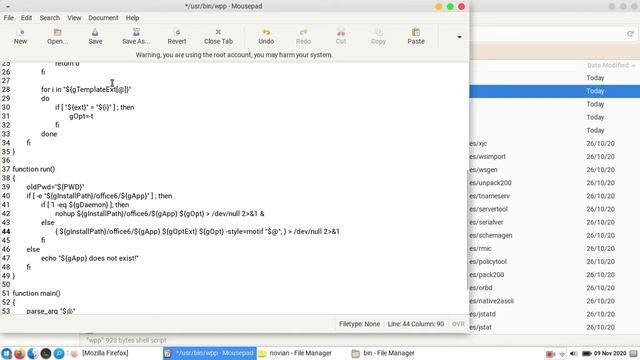Select the highlighted Today row in File Manager

point(555,91)
